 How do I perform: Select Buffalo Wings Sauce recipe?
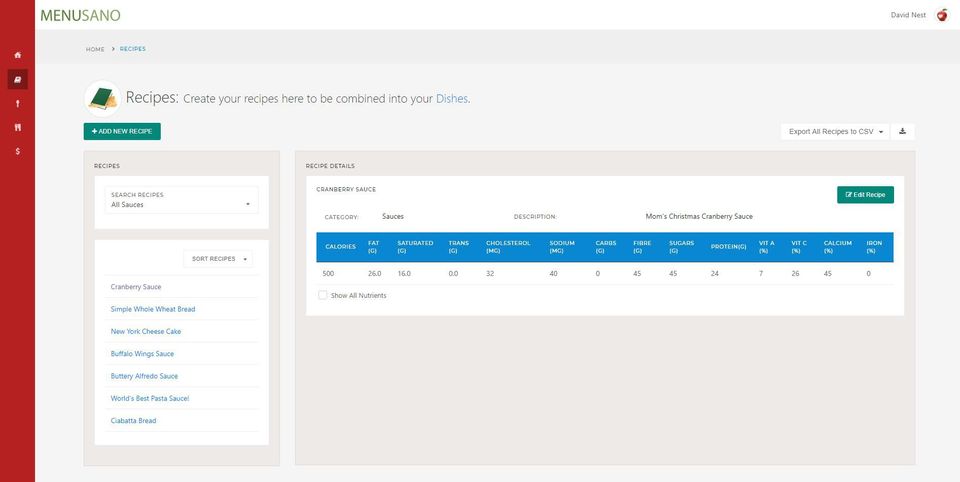point(142,354)
